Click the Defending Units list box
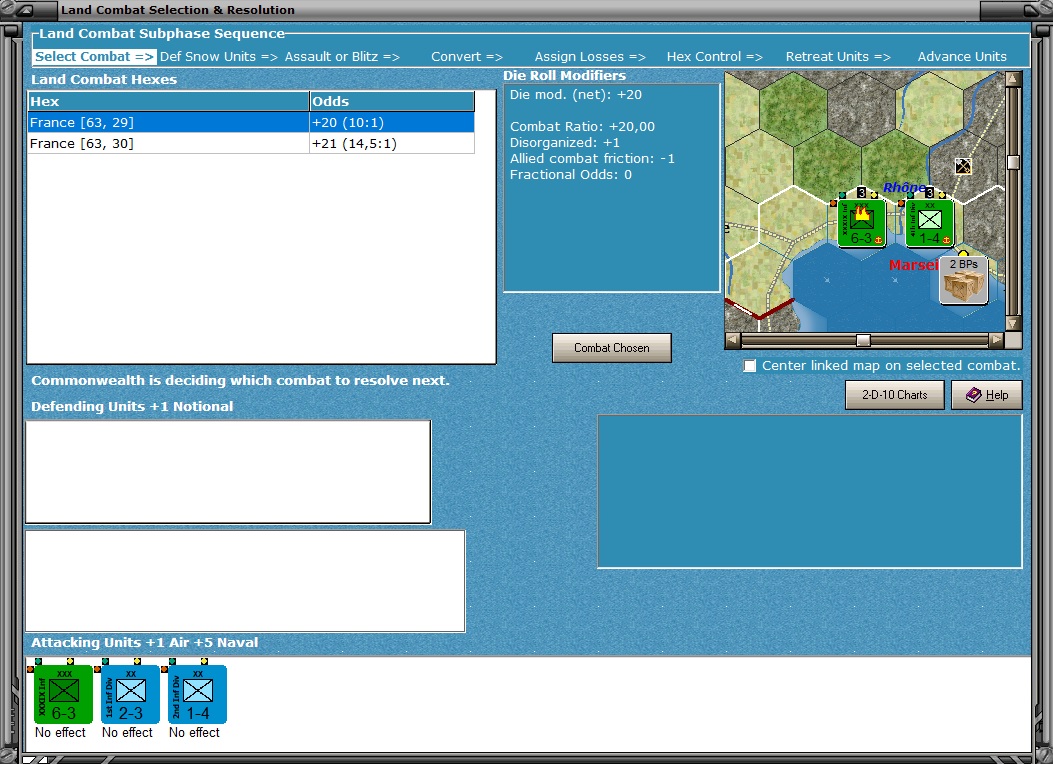1053x764 pixels. pos(228,472)
